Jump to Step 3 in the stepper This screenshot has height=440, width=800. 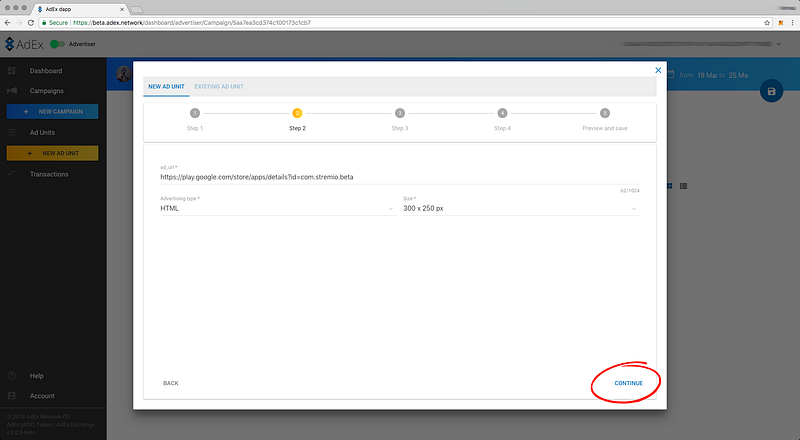point(400,113)
